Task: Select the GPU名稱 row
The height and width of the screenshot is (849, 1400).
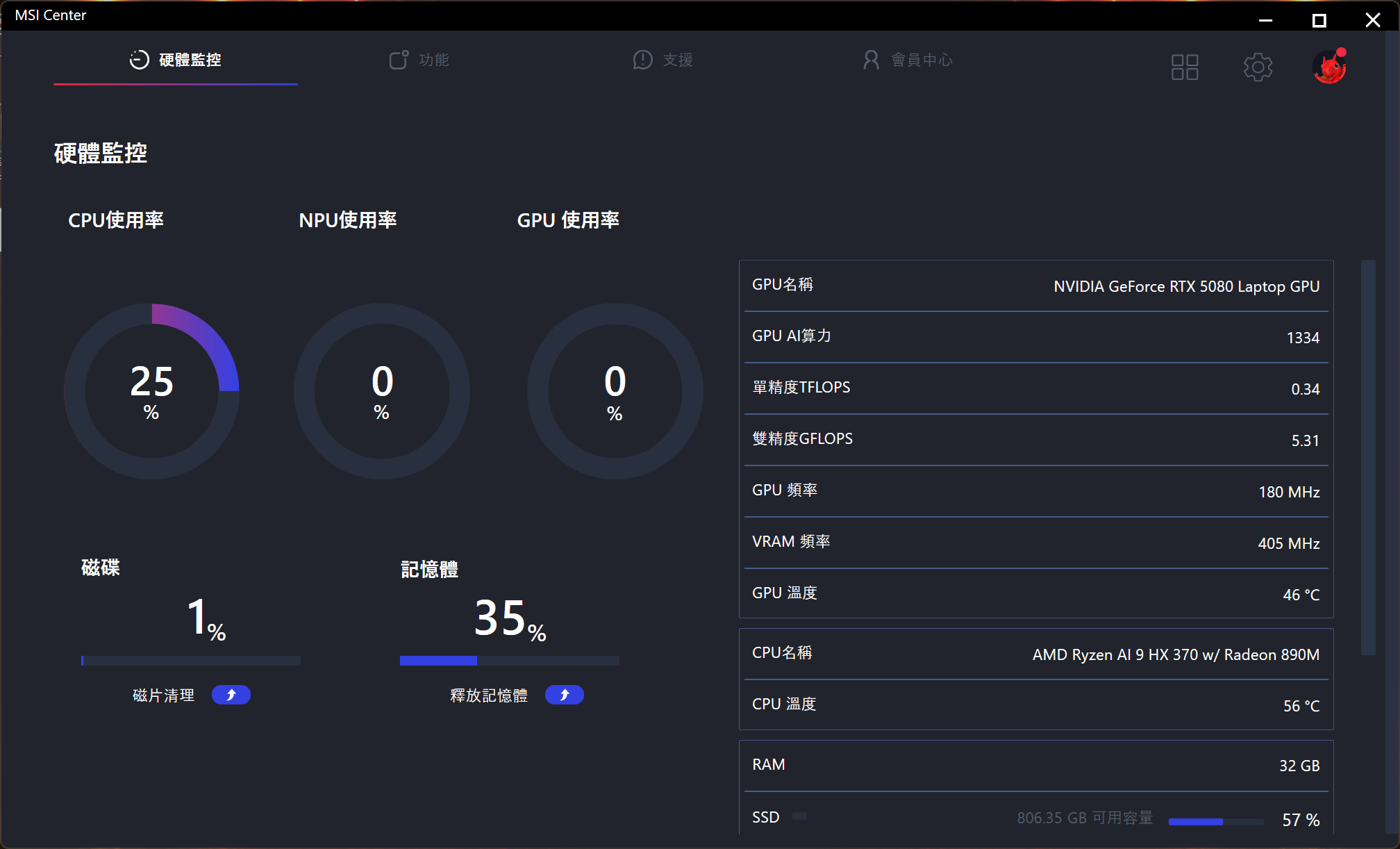Action: click(1036, 286)
